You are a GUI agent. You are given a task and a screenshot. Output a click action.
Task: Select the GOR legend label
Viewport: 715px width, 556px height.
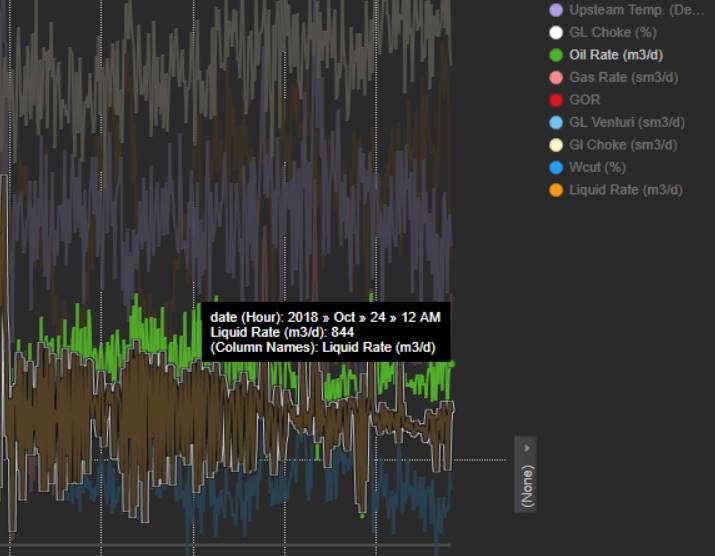click(585, 100)
